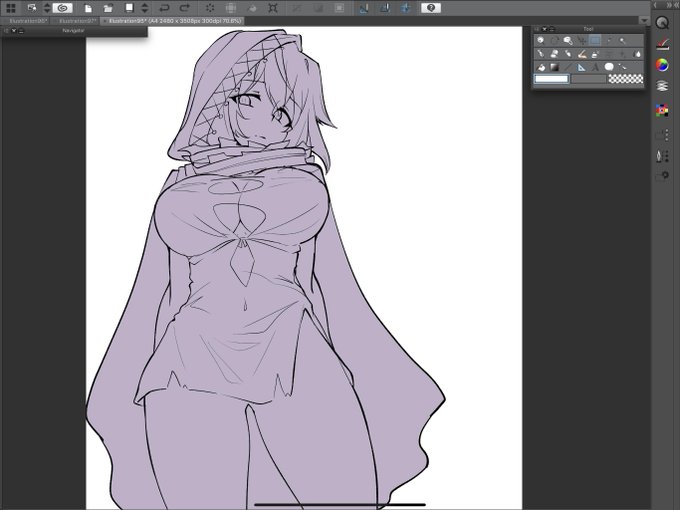The height and width of the screenshot is (510, 680).
Task: Expand the stepper arrows beside Save icon
Action: coord(145,8)
